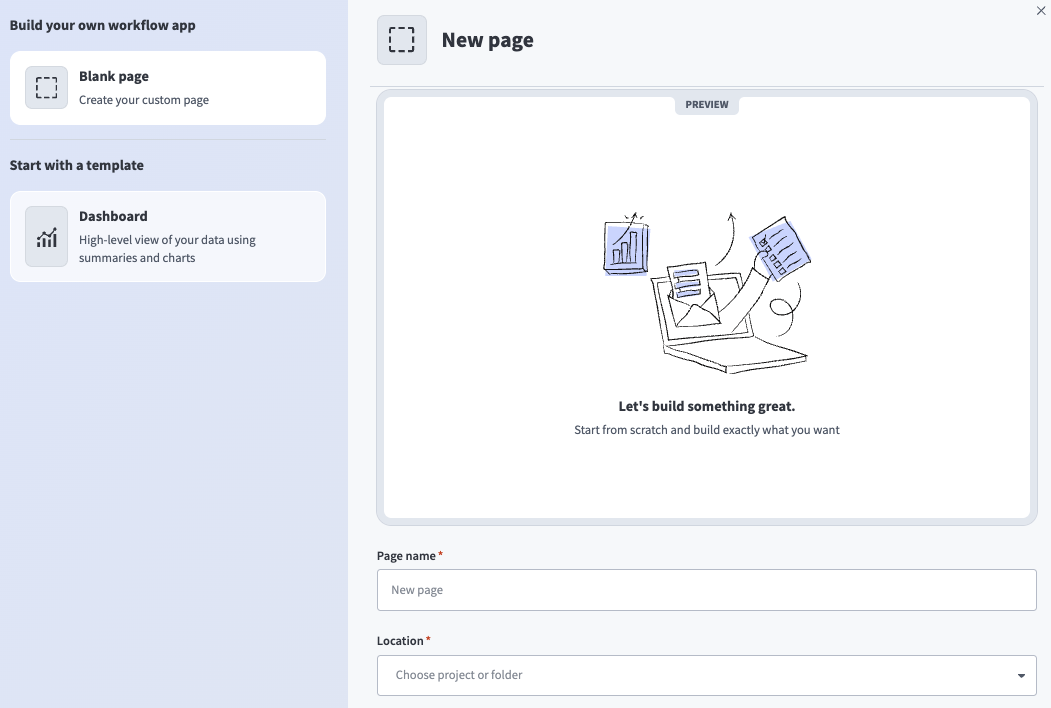Click the High-level view template description text
Viewport: 1051px width, 708px height.
click(166, 248)
